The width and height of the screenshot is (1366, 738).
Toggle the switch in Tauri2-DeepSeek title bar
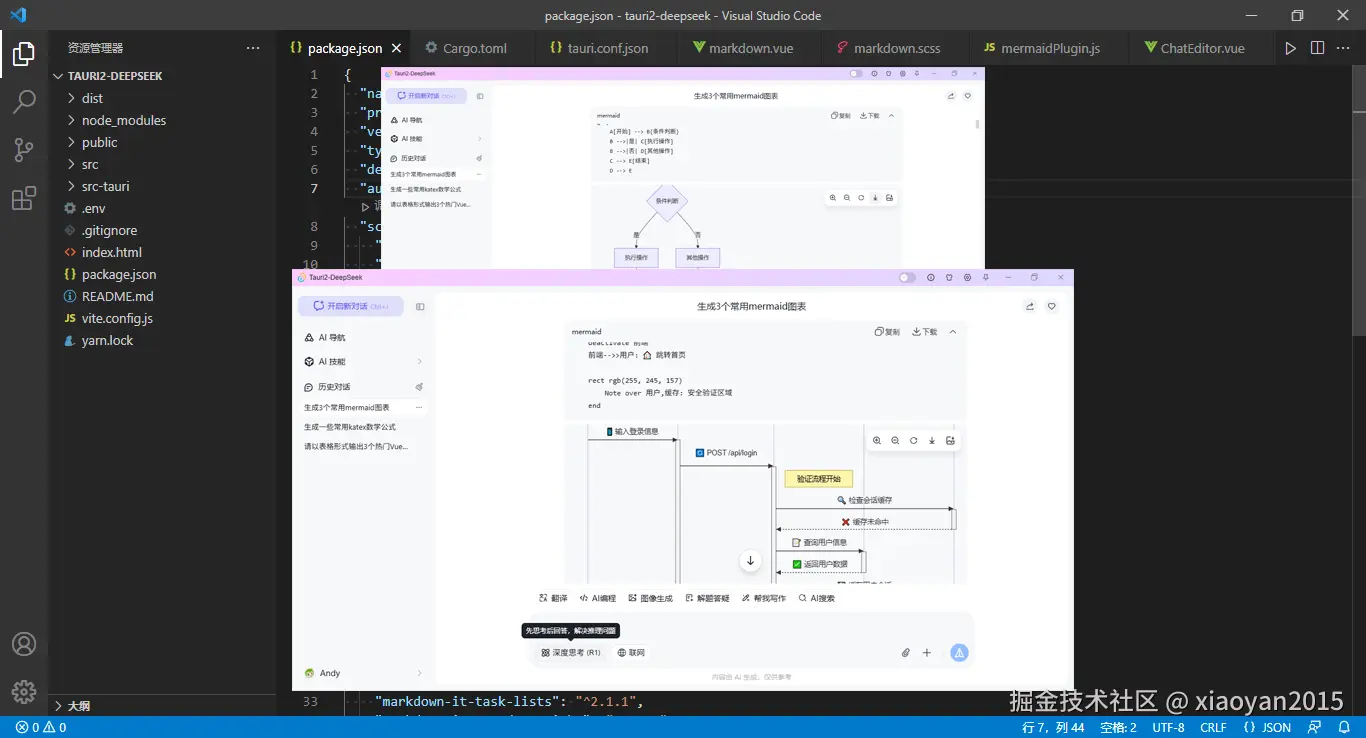click(907, 277)
